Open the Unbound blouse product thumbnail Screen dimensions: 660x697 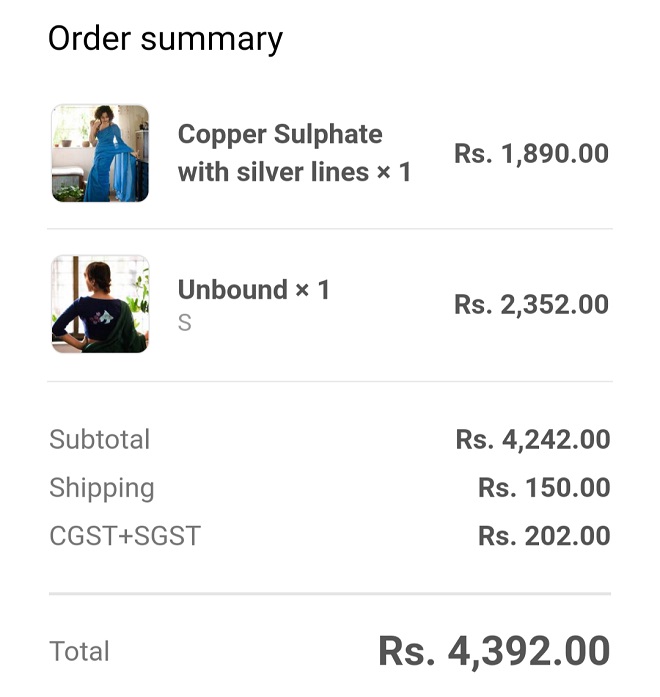tap(100, 304)
